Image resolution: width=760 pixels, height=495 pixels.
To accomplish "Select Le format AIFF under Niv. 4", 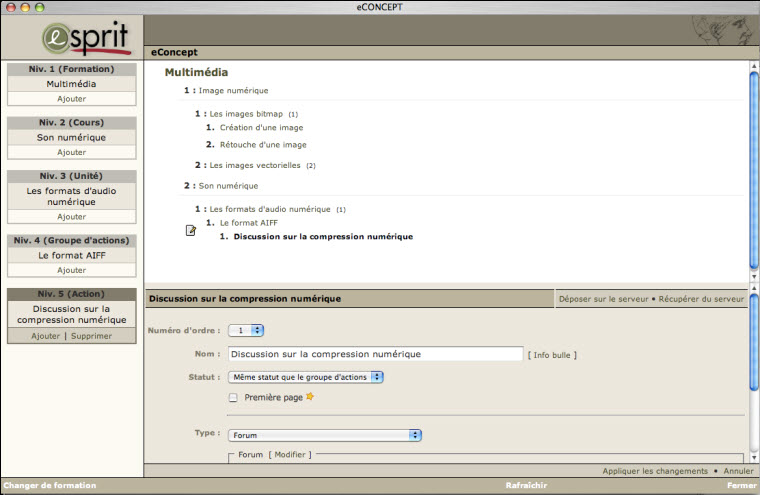I will (71, 255).
